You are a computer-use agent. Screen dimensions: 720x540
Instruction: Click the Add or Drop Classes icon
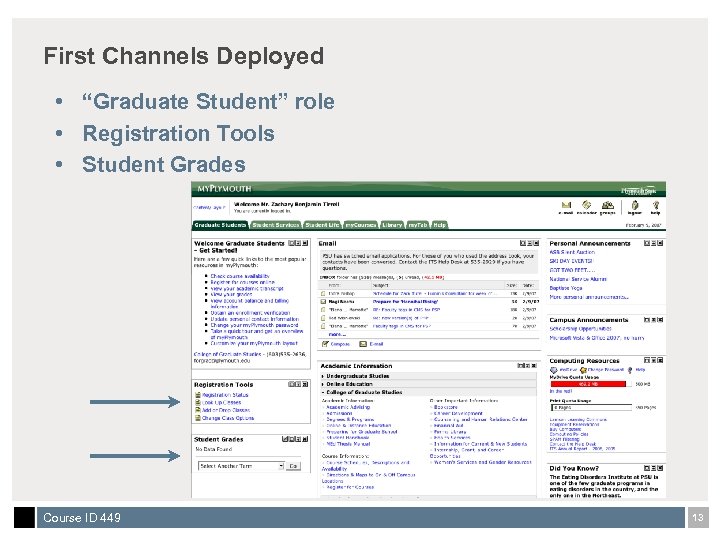[x=198, y=410]
